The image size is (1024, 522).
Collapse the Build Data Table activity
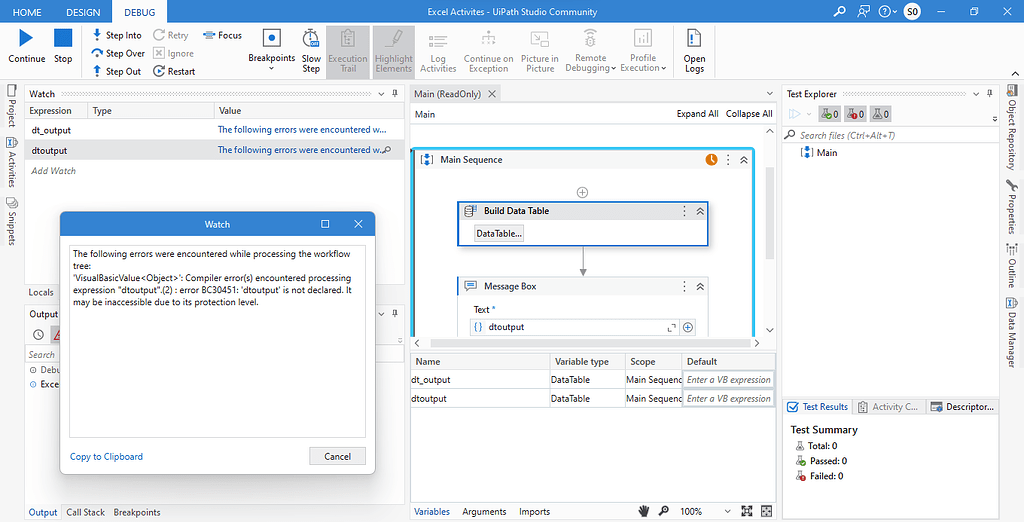[700, 211]
